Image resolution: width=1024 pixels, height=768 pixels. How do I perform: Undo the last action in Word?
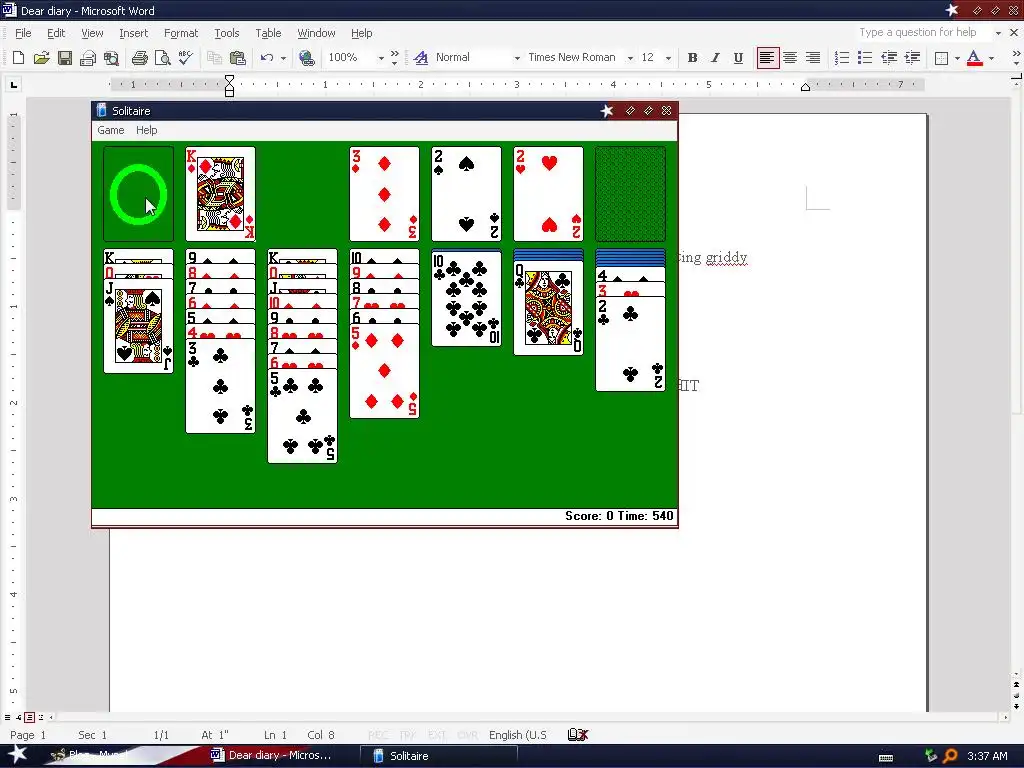click(266, 58)
